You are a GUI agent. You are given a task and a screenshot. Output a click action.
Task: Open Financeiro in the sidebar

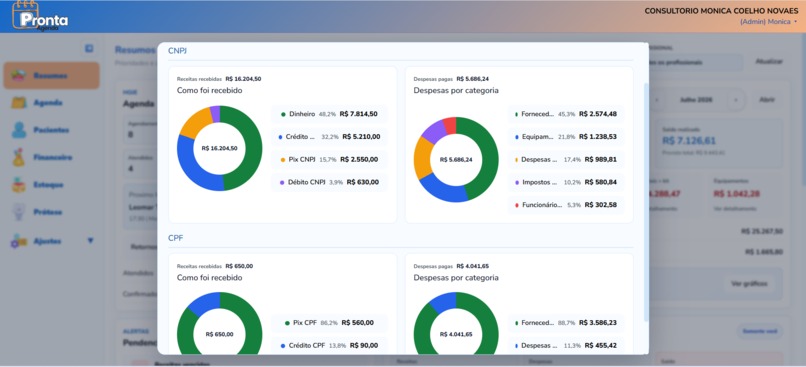point(51,157)
